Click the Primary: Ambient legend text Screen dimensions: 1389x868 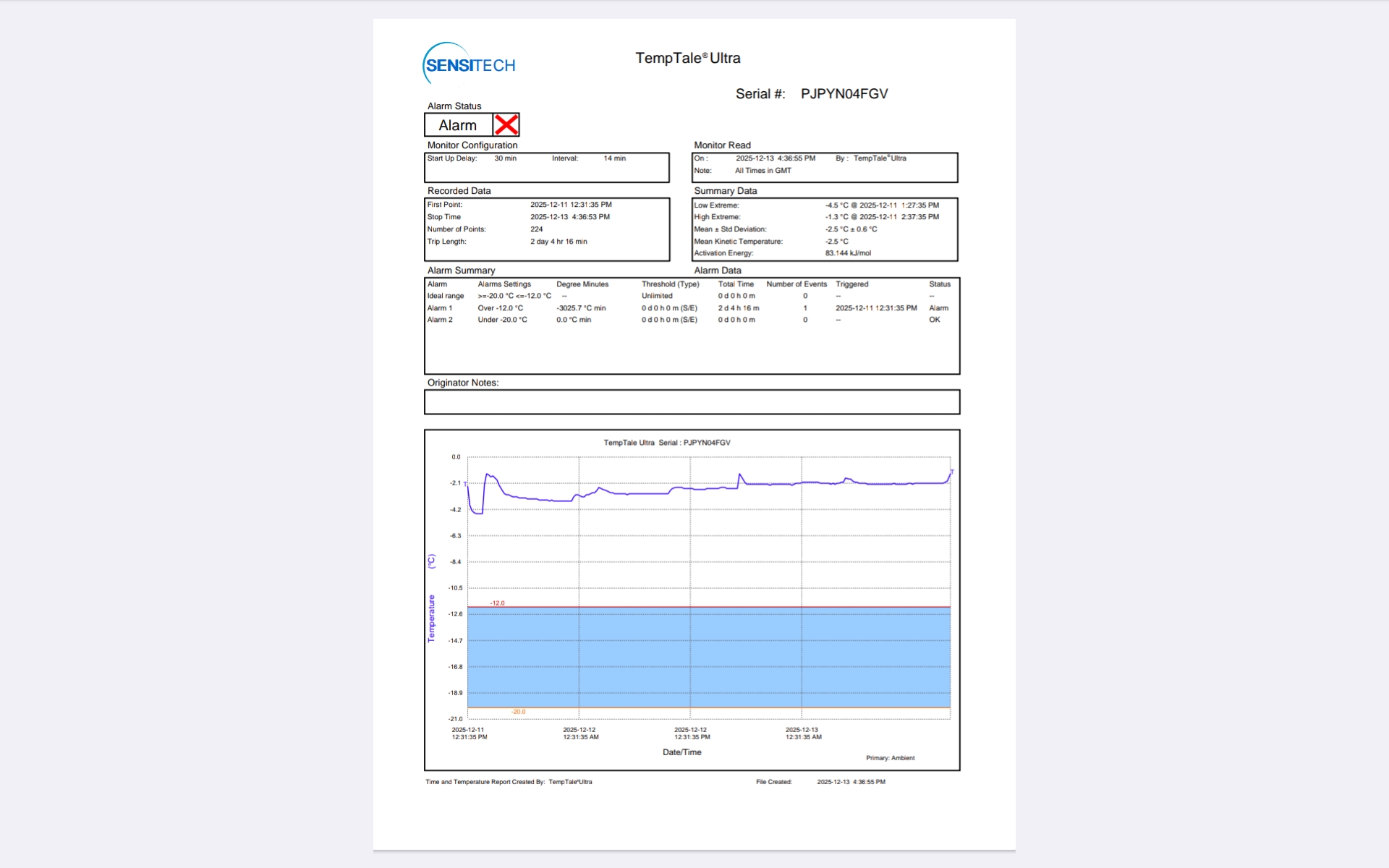tap(890, 758)
